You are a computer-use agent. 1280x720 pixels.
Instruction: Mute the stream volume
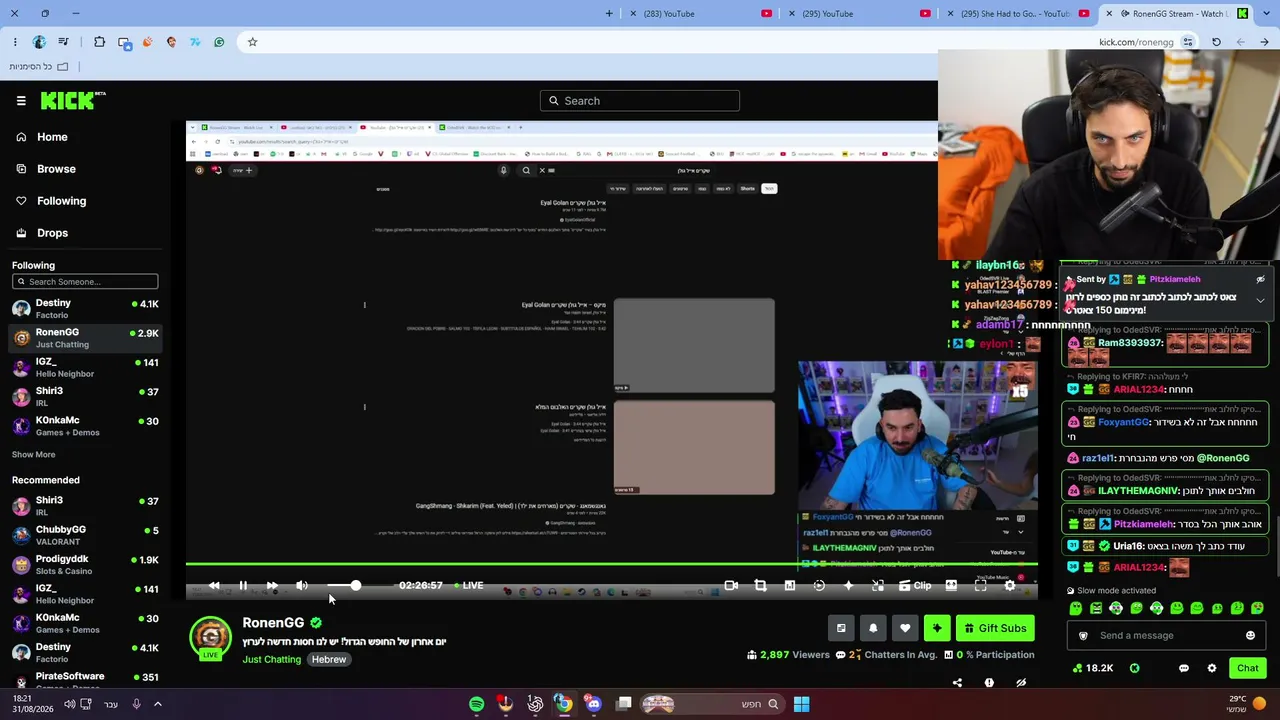[302, 585]
